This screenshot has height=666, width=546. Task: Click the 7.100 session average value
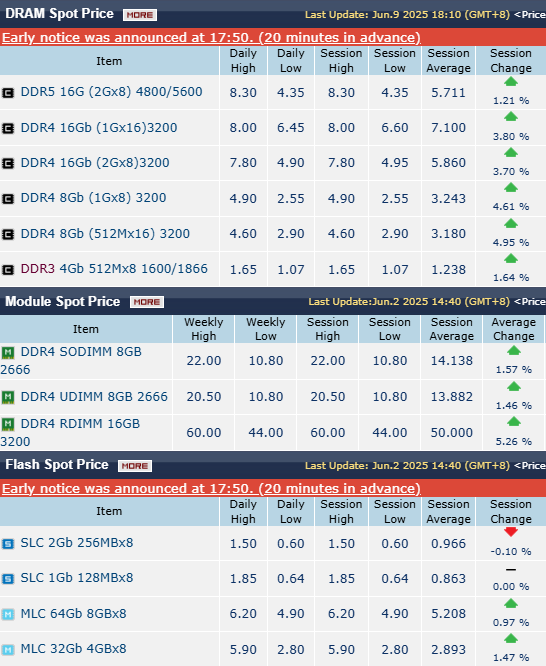[448, 128]
